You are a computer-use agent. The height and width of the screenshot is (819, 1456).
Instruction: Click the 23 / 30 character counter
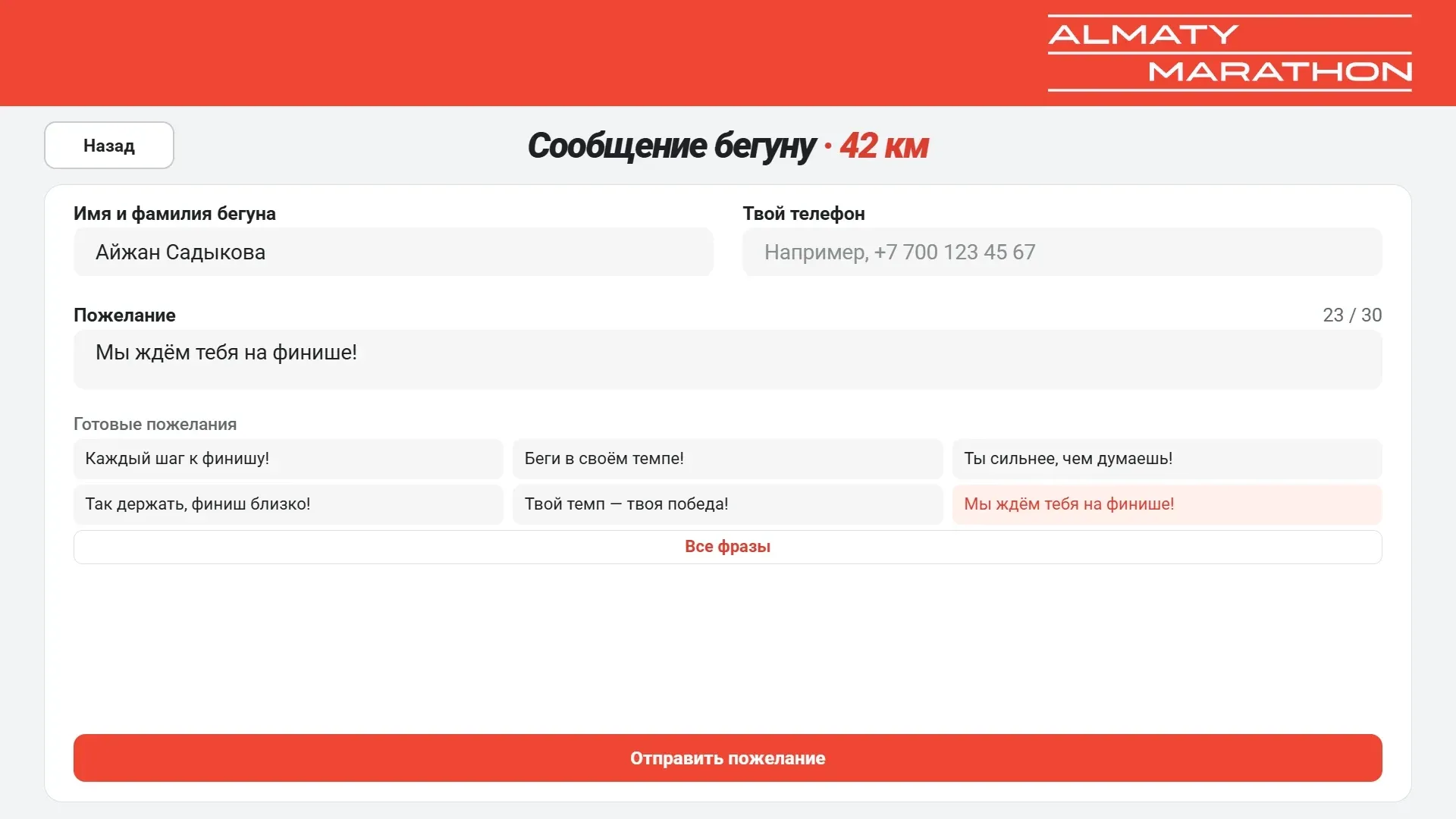[x=1352, y=315]
